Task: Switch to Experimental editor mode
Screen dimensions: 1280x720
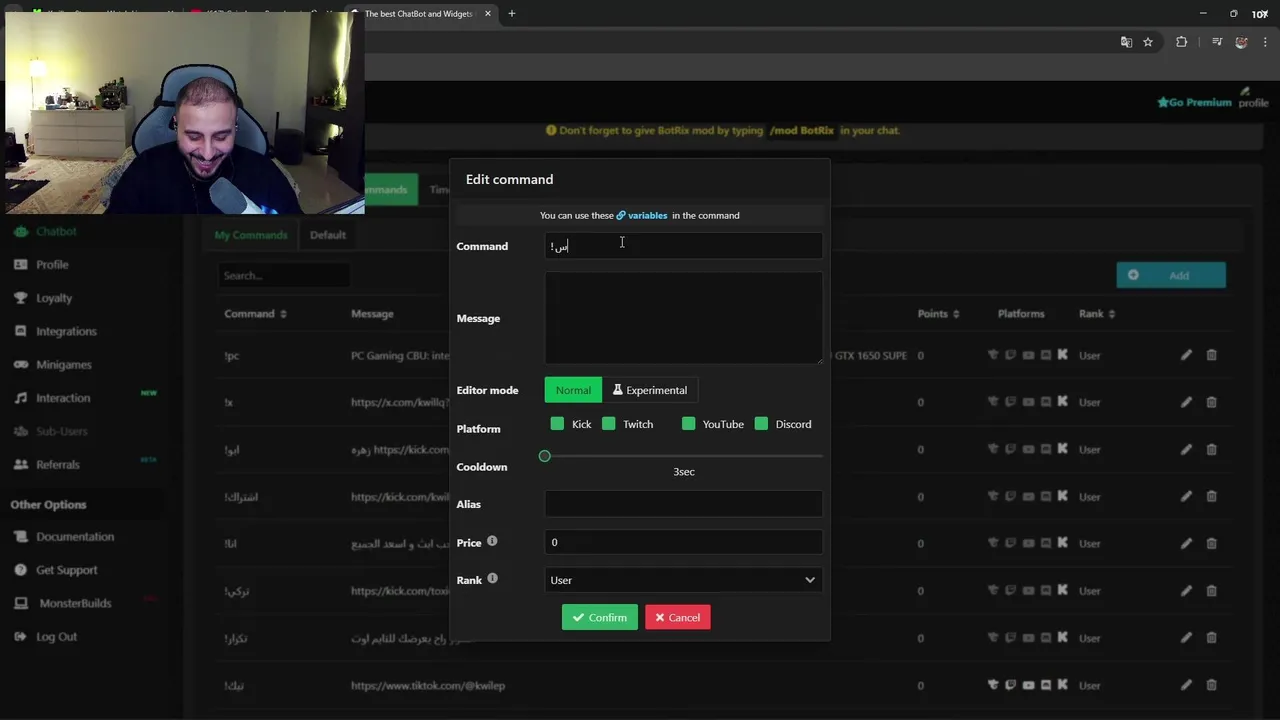Action: point(650,390)
